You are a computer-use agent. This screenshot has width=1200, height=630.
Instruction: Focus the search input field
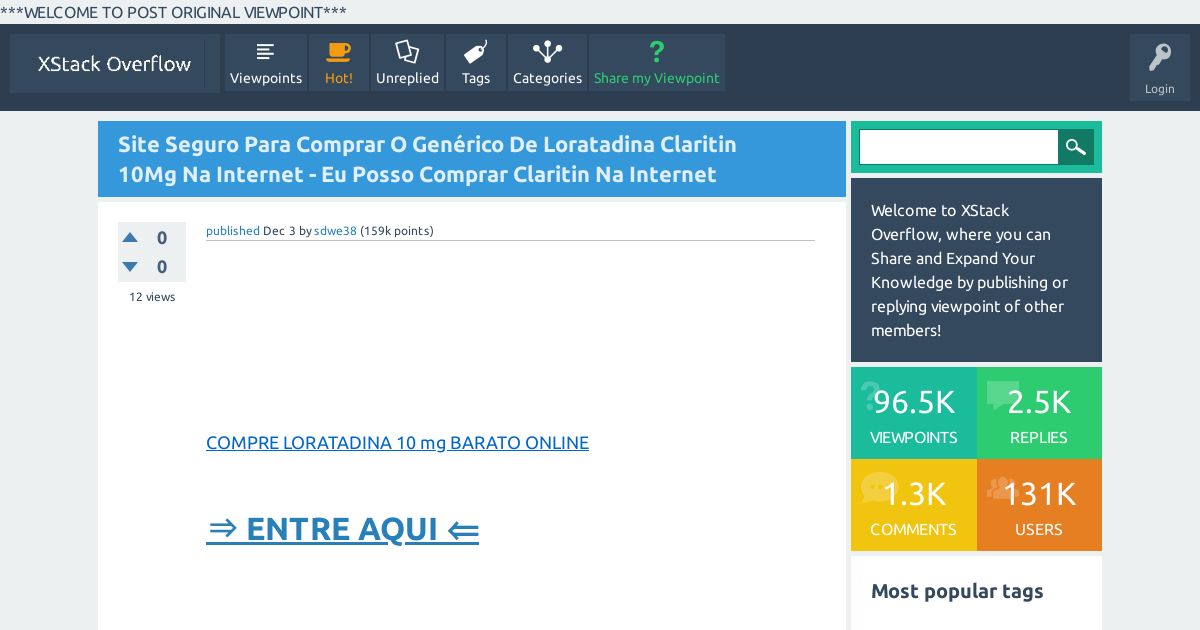959,147
